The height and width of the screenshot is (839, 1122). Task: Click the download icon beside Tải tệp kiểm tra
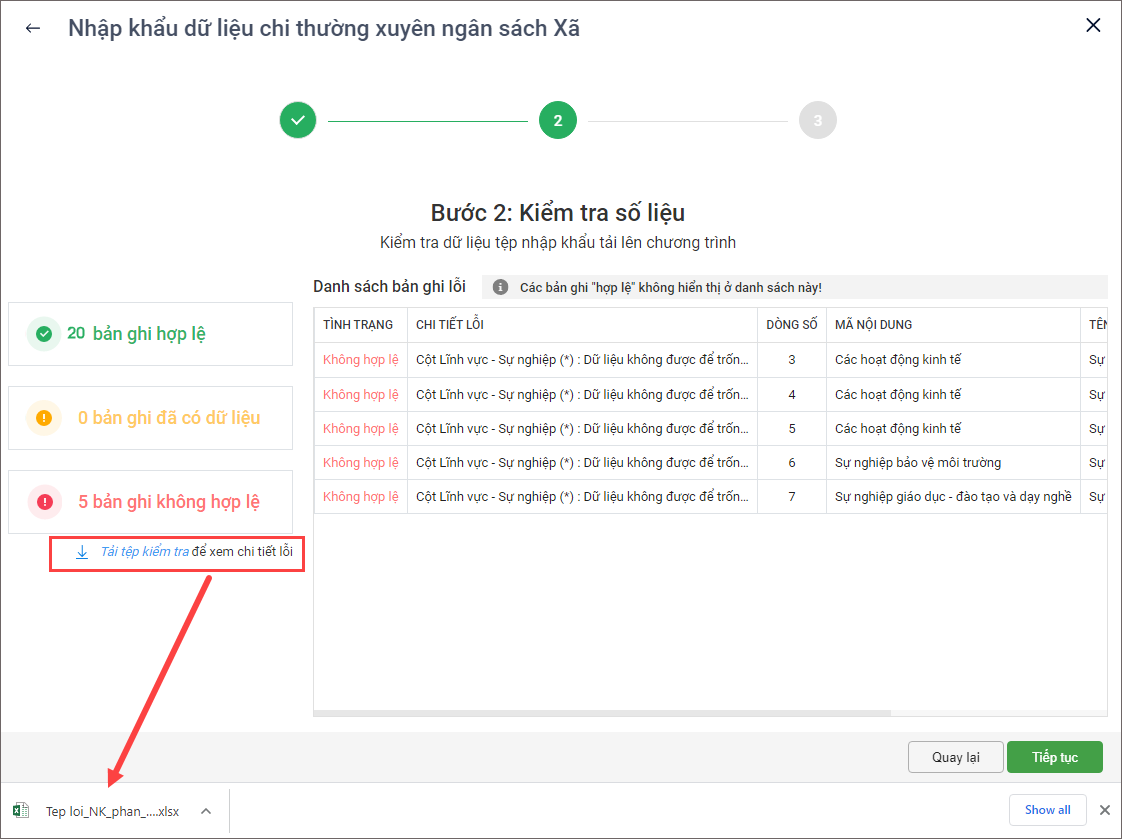(x=82, y=552)
